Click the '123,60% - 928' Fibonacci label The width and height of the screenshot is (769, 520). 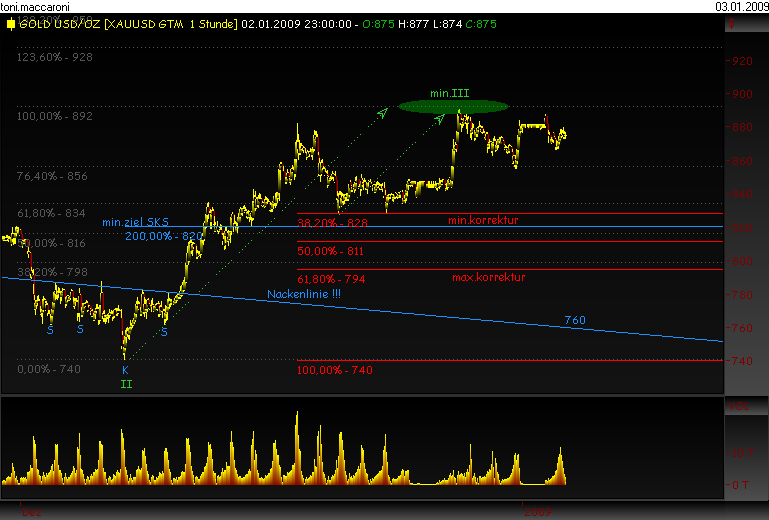tap(54, 57)
